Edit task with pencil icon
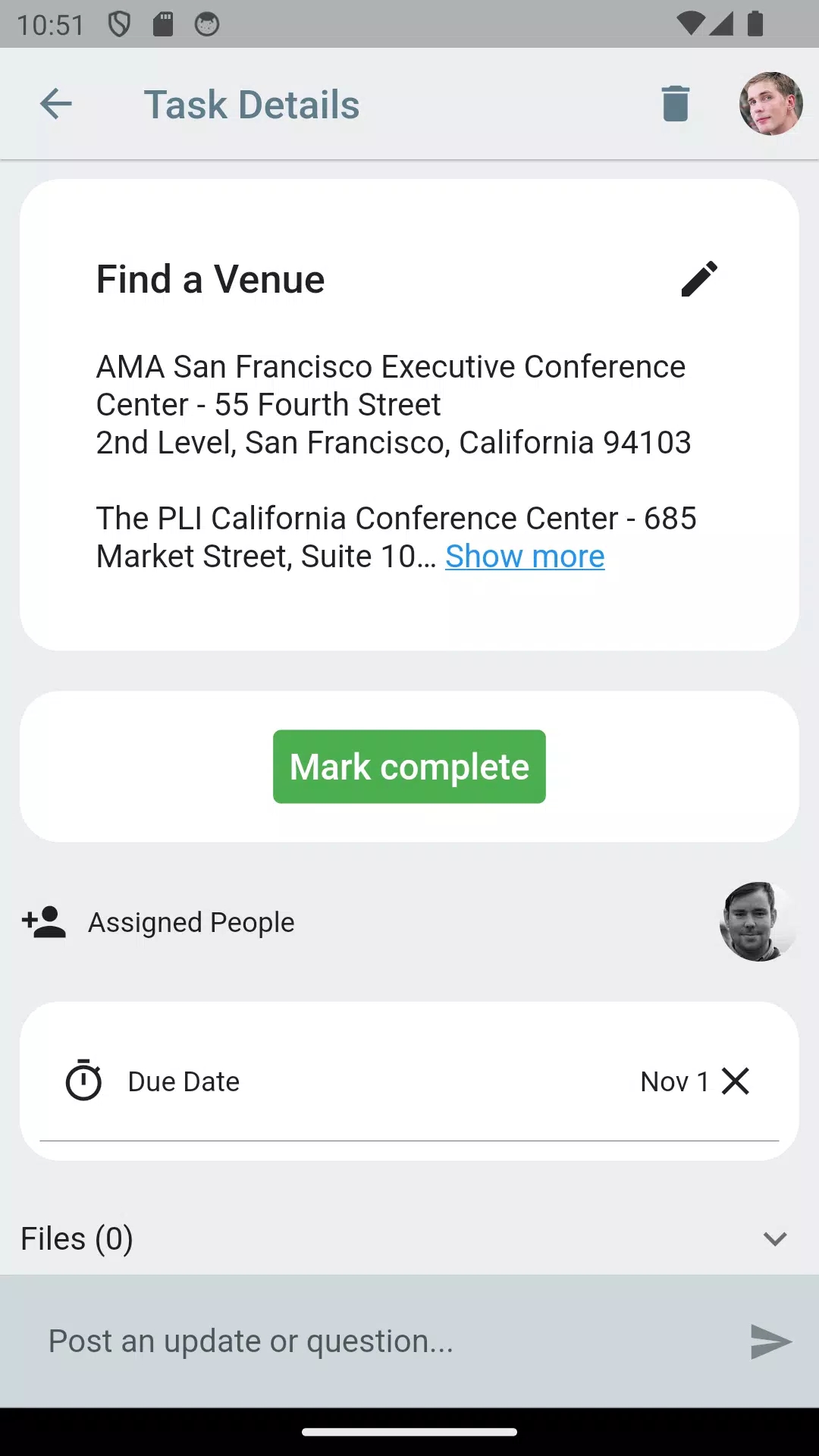Viewport: 819px width, 1456px height. coord(699,279)
